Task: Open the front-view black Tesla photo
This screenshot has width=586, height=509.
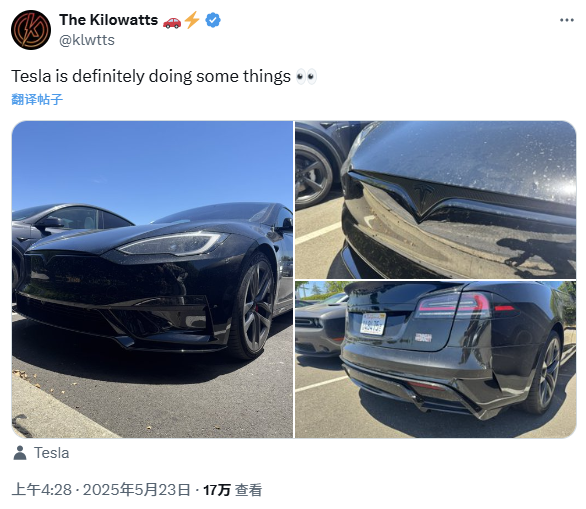Action: point(152,279)
